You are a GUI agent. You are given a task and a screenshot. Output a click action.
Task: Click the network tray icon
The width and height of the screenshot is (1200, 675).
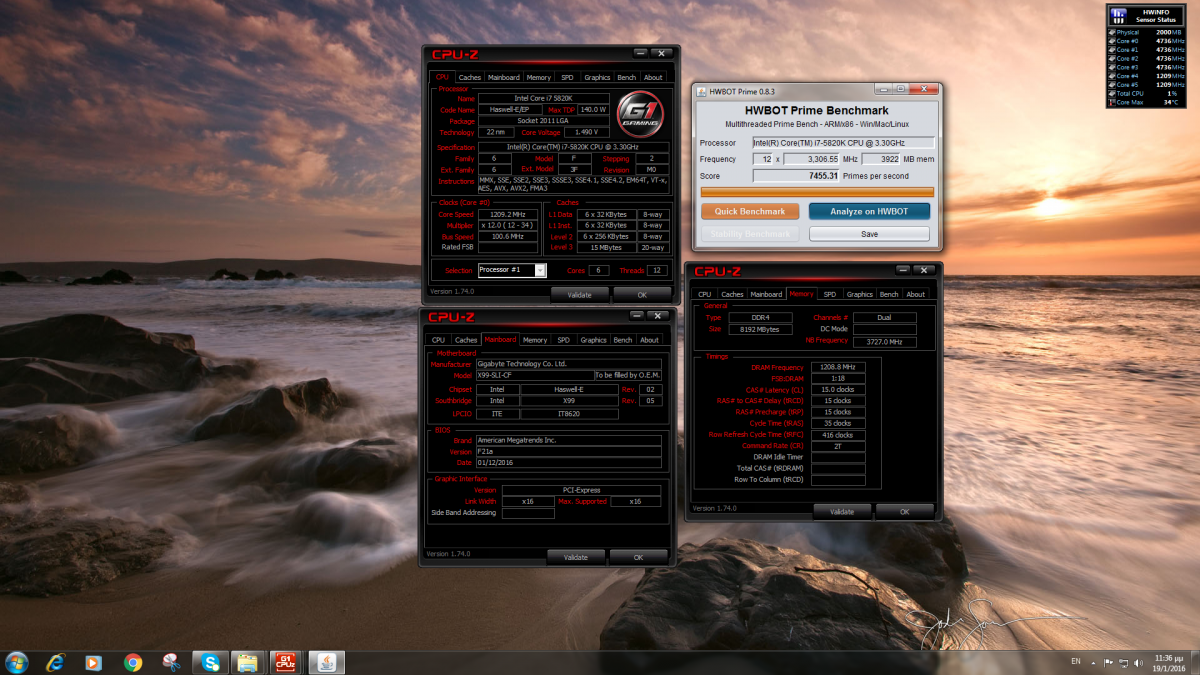coord(1125,662)
